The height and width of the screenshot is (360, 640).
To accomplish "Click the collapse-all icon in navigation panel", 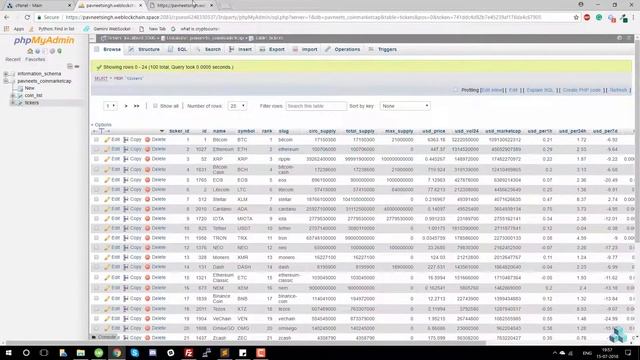I will coord(70,67).
